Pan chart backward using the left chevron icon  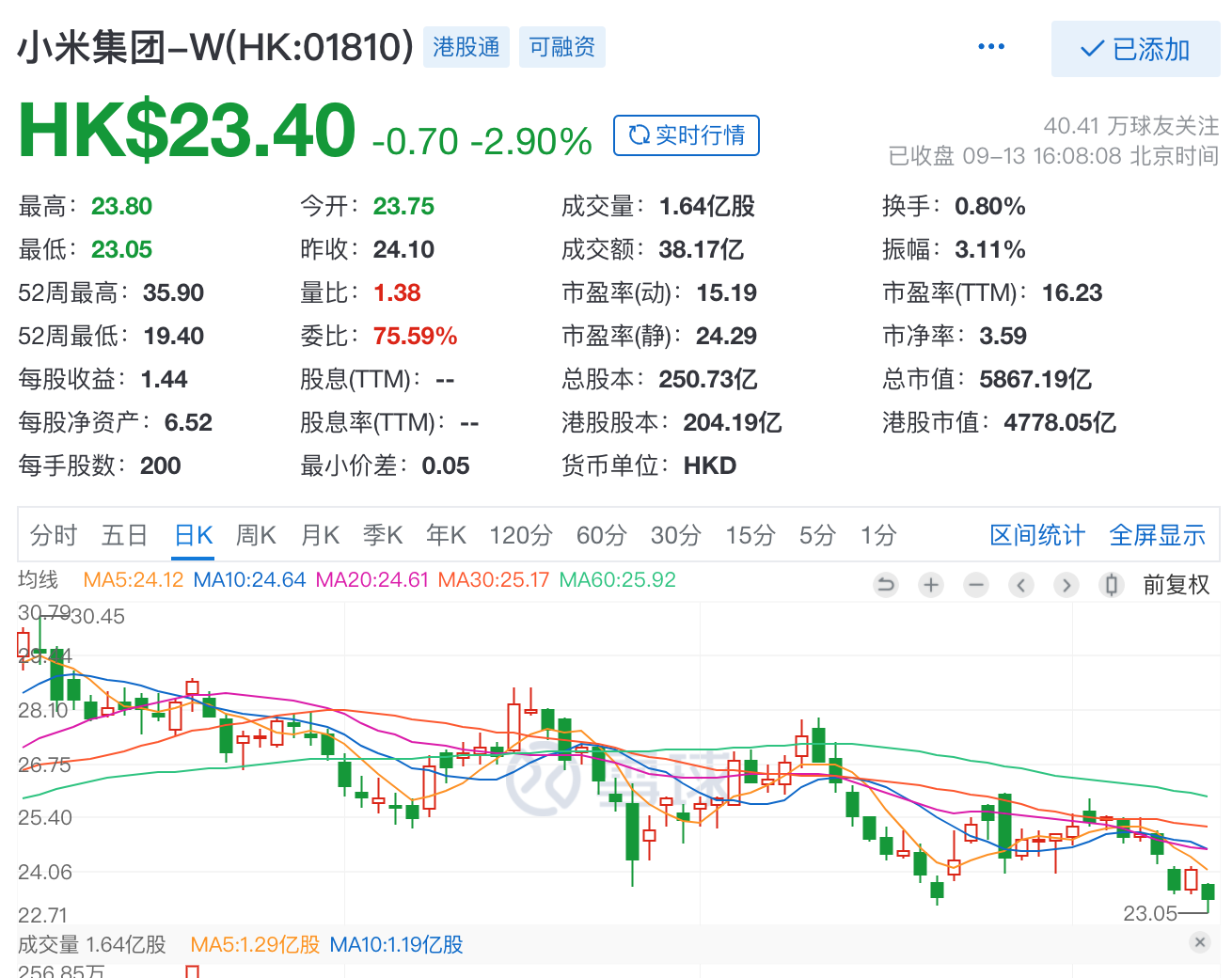[x=1021, y=585]
